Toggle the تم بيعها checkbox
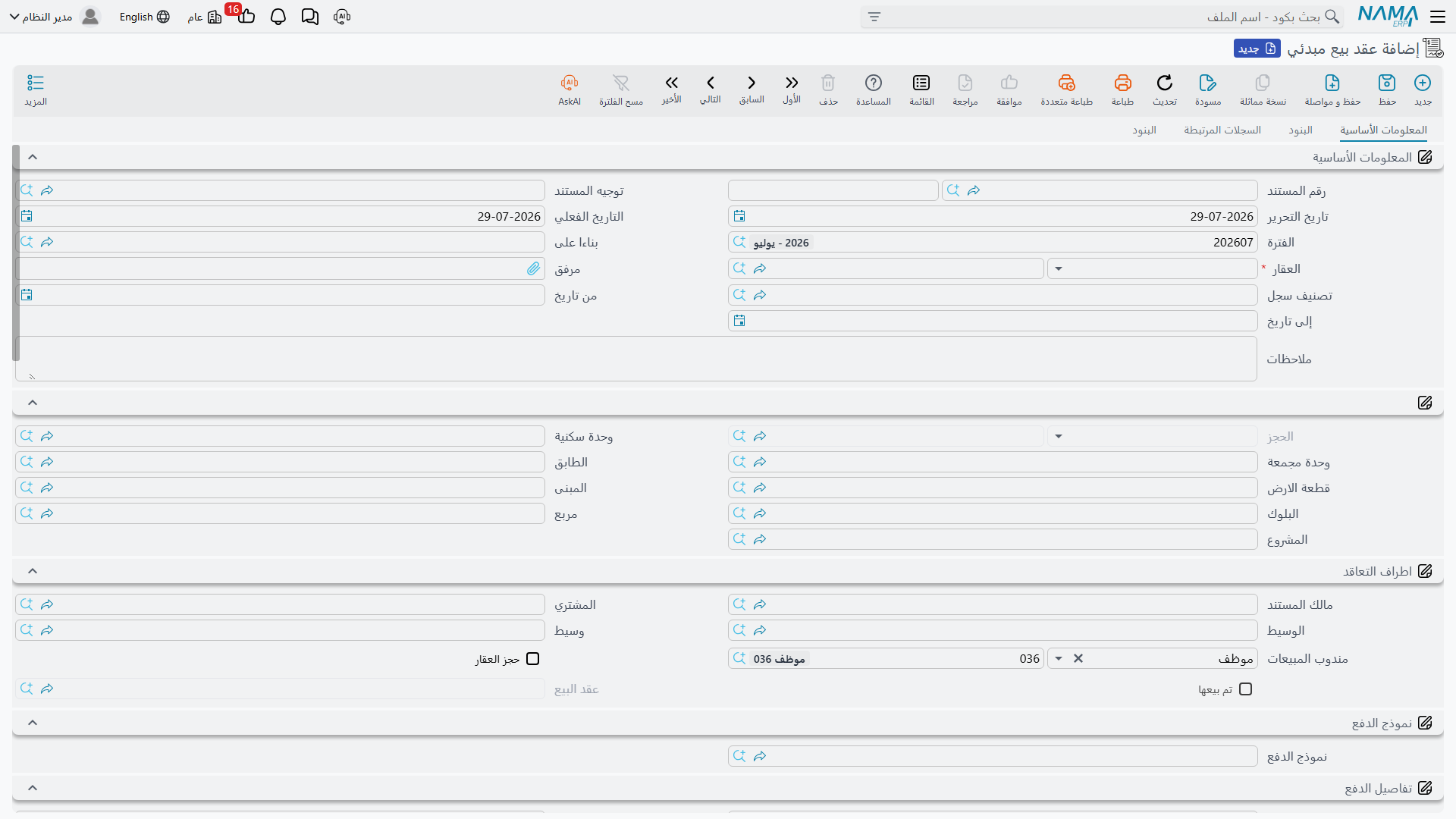The height and width of the screenshot is (819, 1456). [1246, 689]
